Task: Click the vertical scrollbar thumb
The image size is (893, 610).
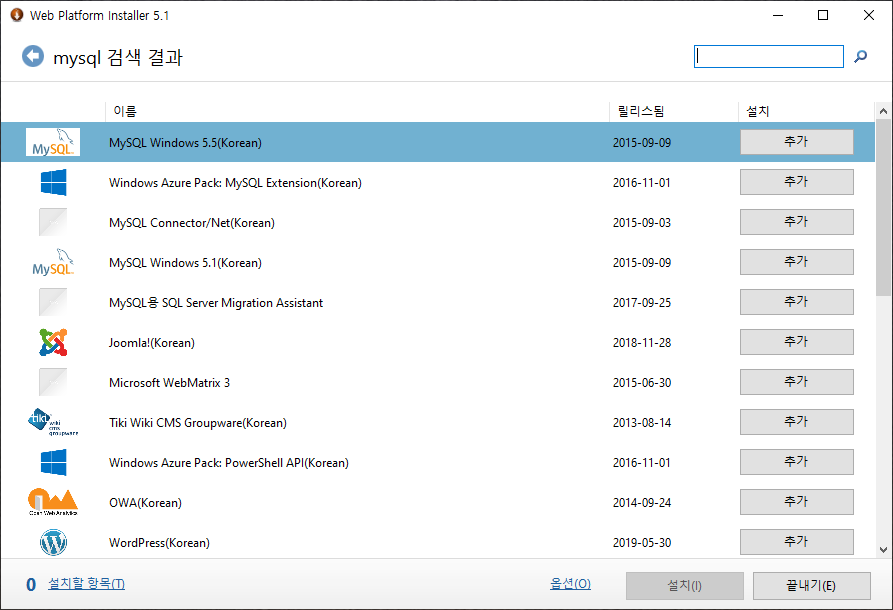Action: tap(883, 208)
